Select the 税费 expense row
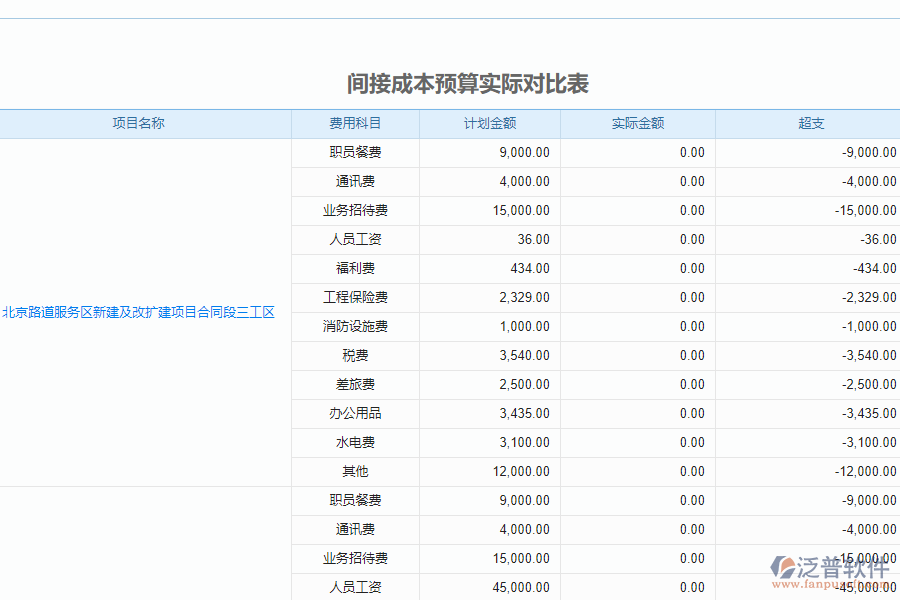Image resolution: width=900 pixels, height=600 pixels. [354, 355]
